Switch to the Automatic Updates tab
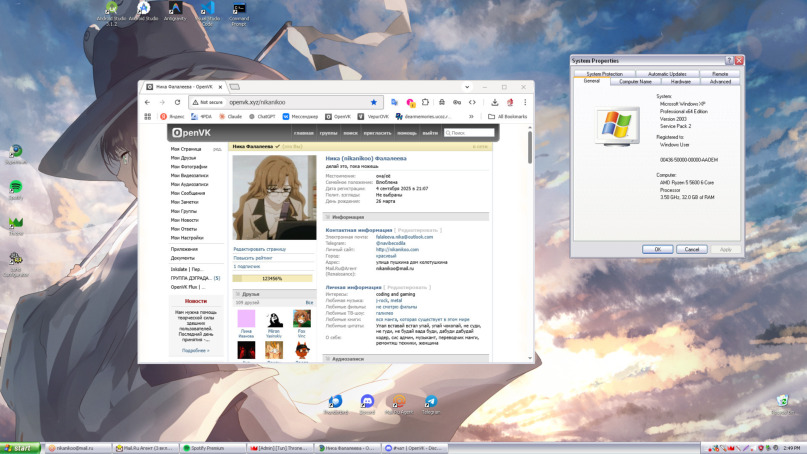Screen dimensions: 807x454 (667, 74)
